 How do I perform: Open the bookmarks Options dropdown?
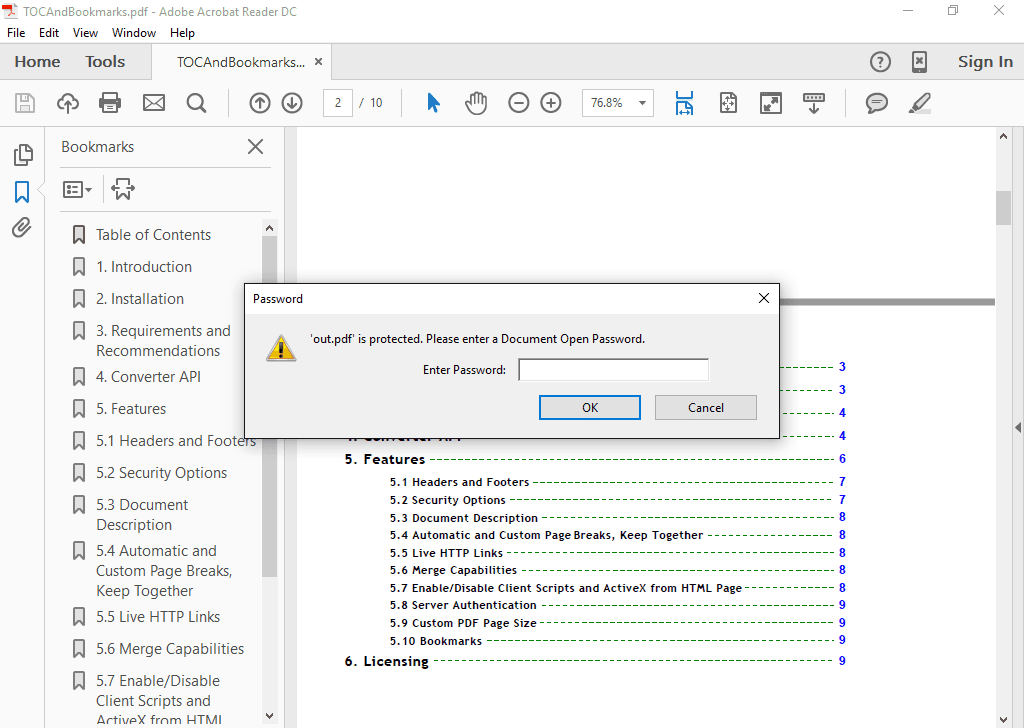click(77, 190)
